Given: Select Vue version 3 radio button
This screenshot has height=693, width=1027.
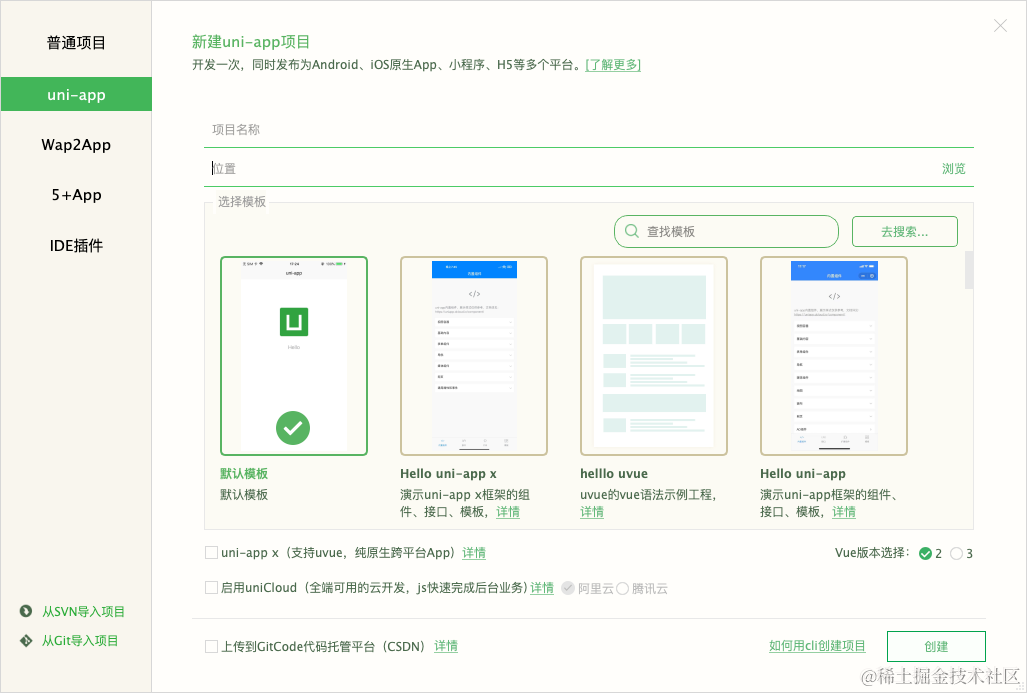Looking at the screenshot, I should click(956, 552).
